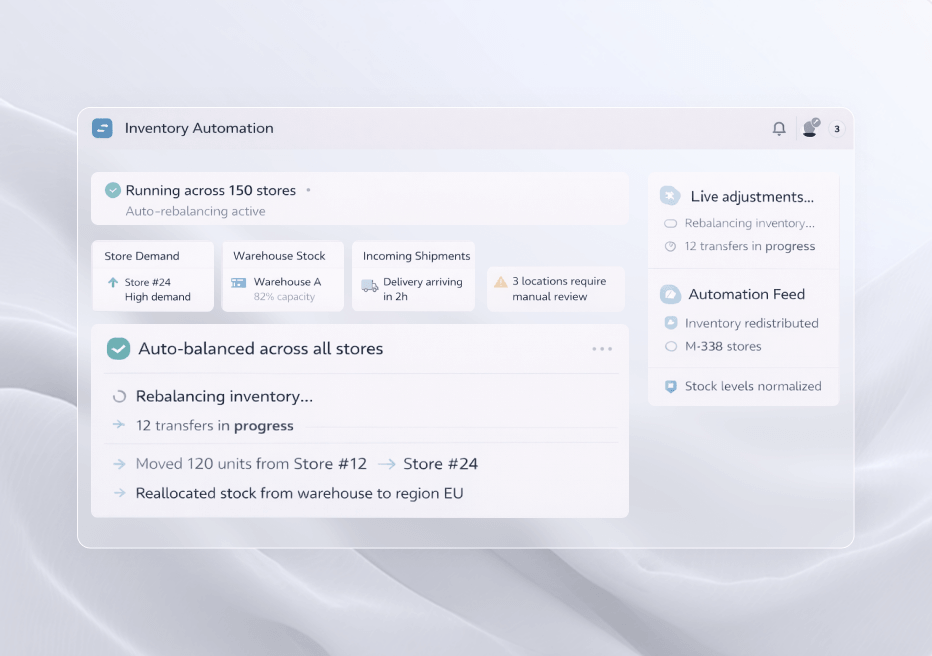Click the warehouse icon beside Warehouse A
932x656 pixels.
point(239,283)
